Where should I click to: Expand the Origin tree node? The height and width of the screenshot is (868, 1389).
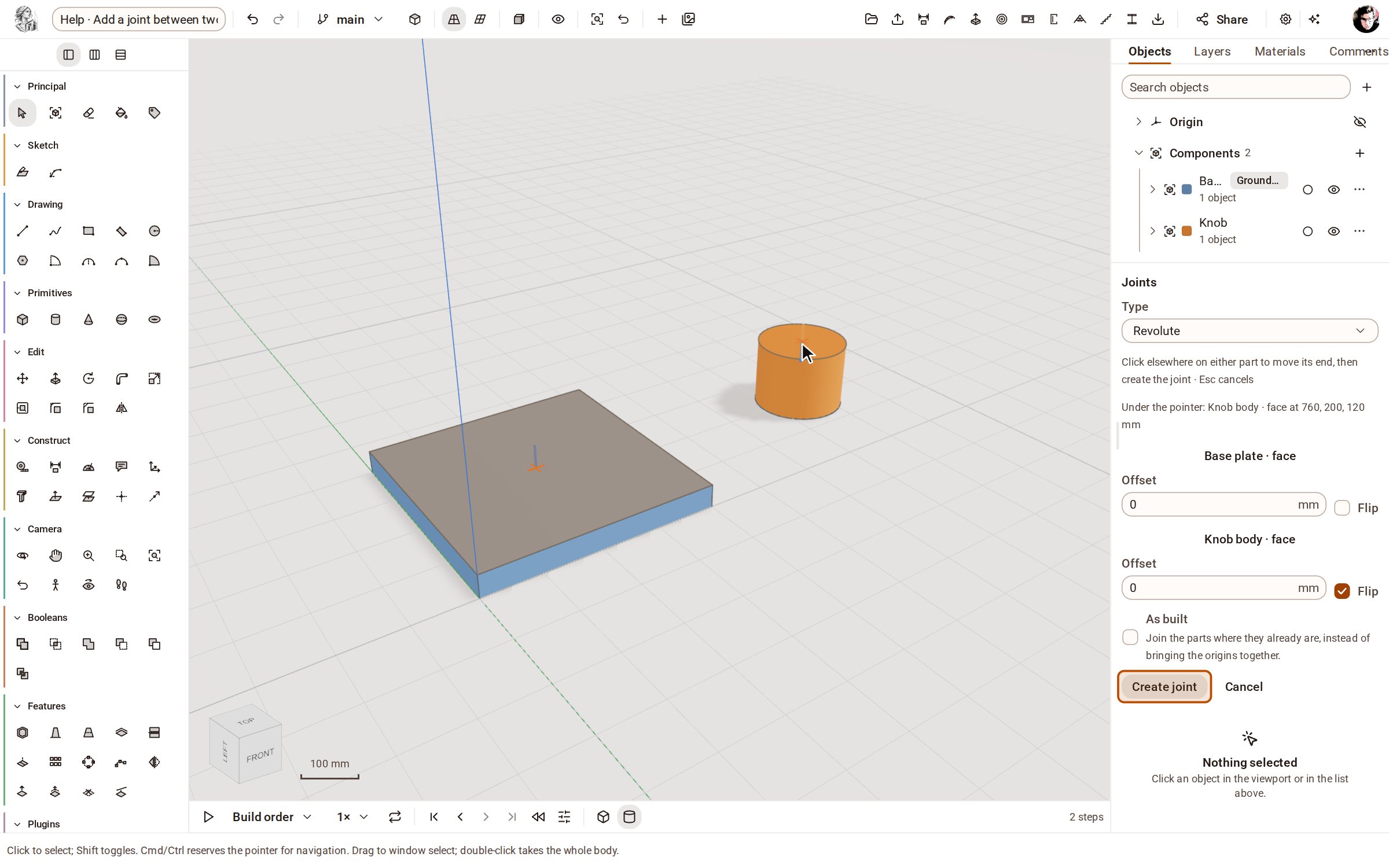[1138, 122]
